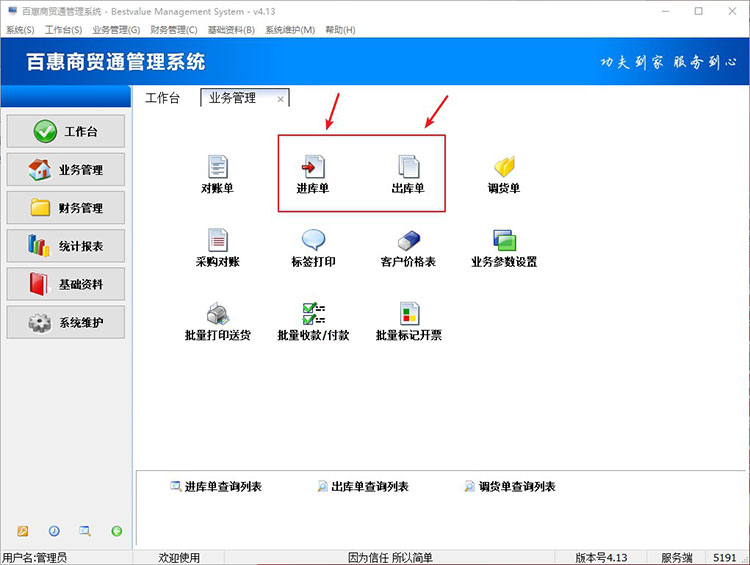This screenshot has height=565, width=750.
Task: Open the 客户价格表 customer price icon
Action: [408, 240]
